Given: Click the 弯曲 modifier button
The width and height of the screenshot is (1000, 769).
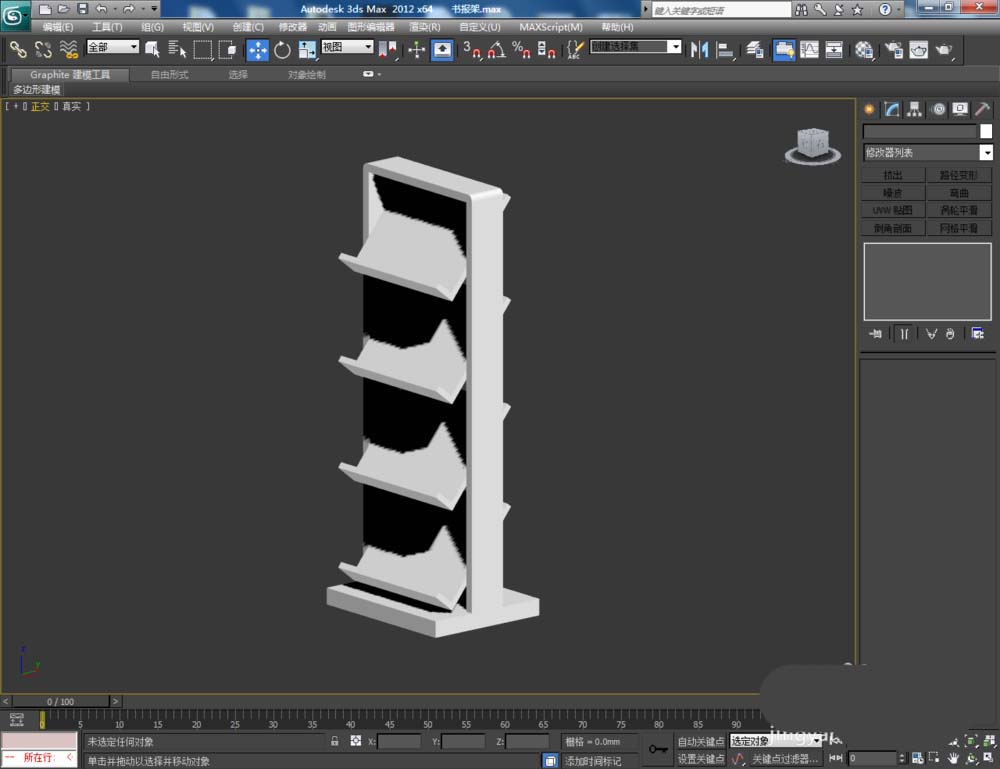Looking at the screenshot, I should click(x=959, y=193).
